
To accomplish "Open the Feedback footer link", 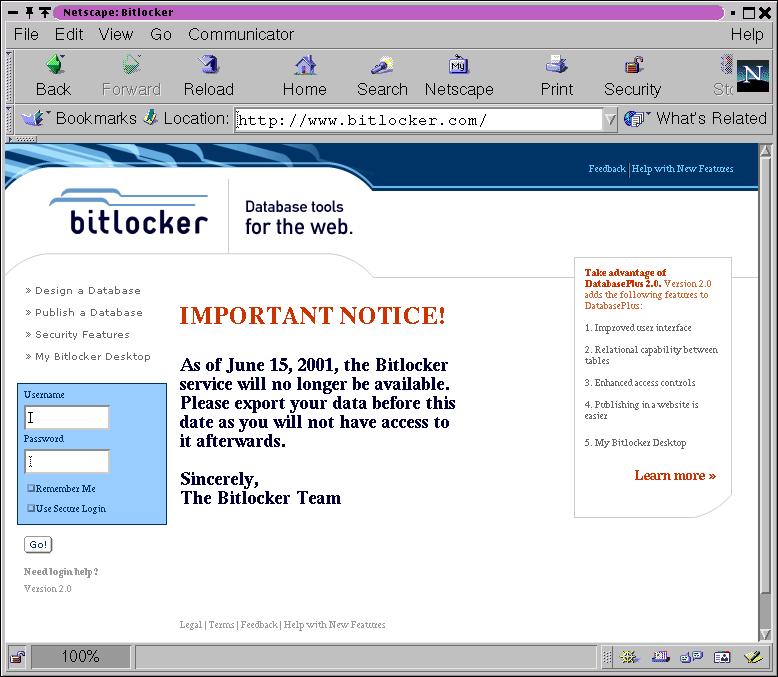I will point(259,624).
